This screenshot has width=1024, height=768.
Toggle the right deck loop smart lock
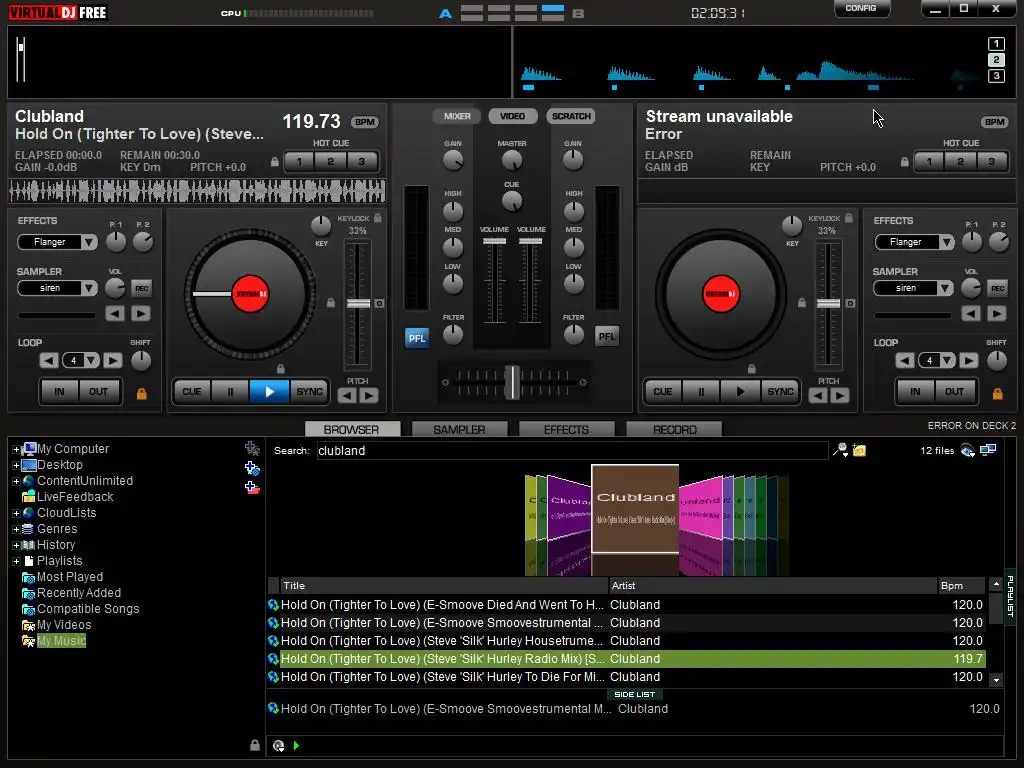coord(997,393)
